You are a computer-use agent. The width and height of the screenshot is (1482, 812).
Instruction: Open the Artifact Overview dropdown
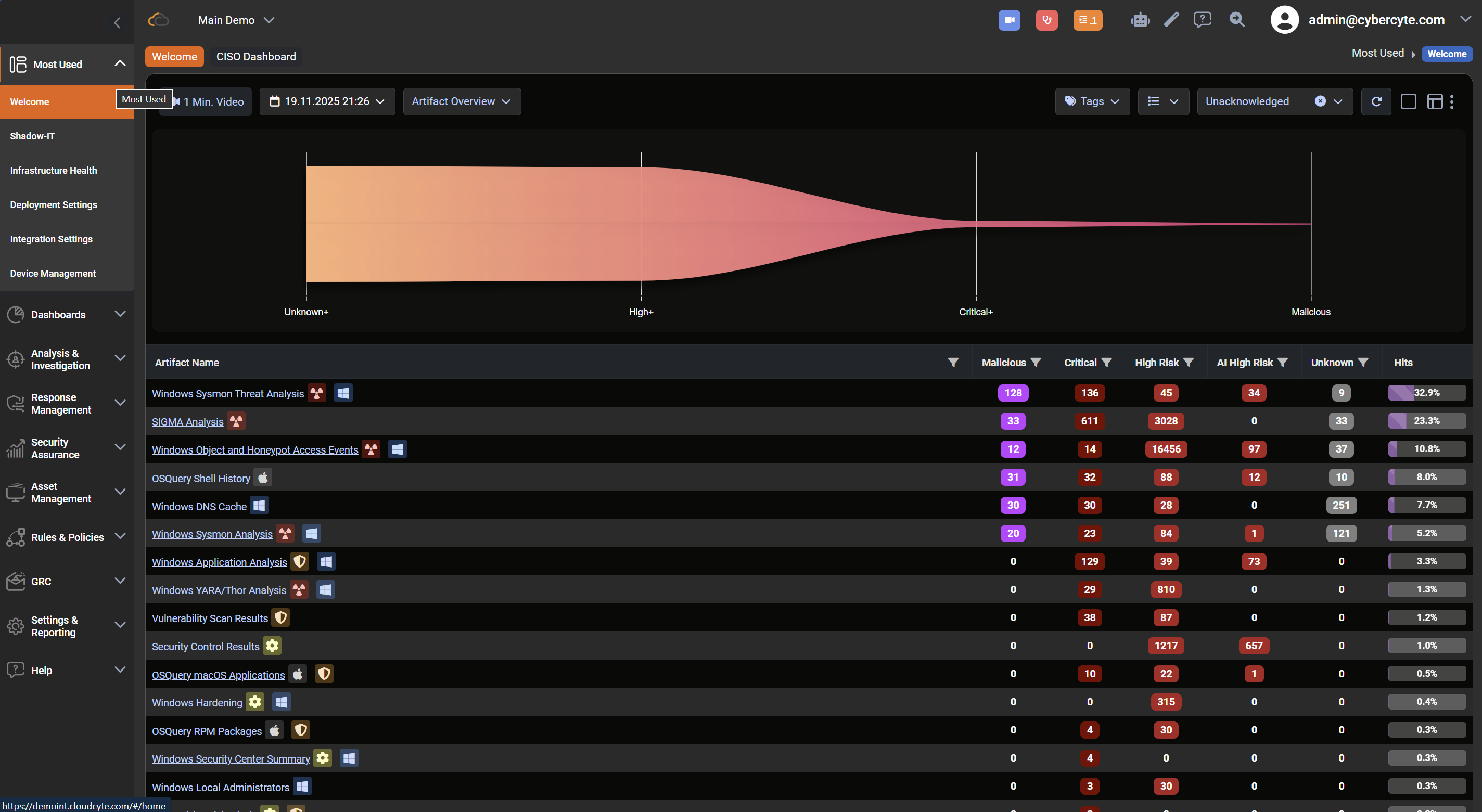[x=462, y=102]
